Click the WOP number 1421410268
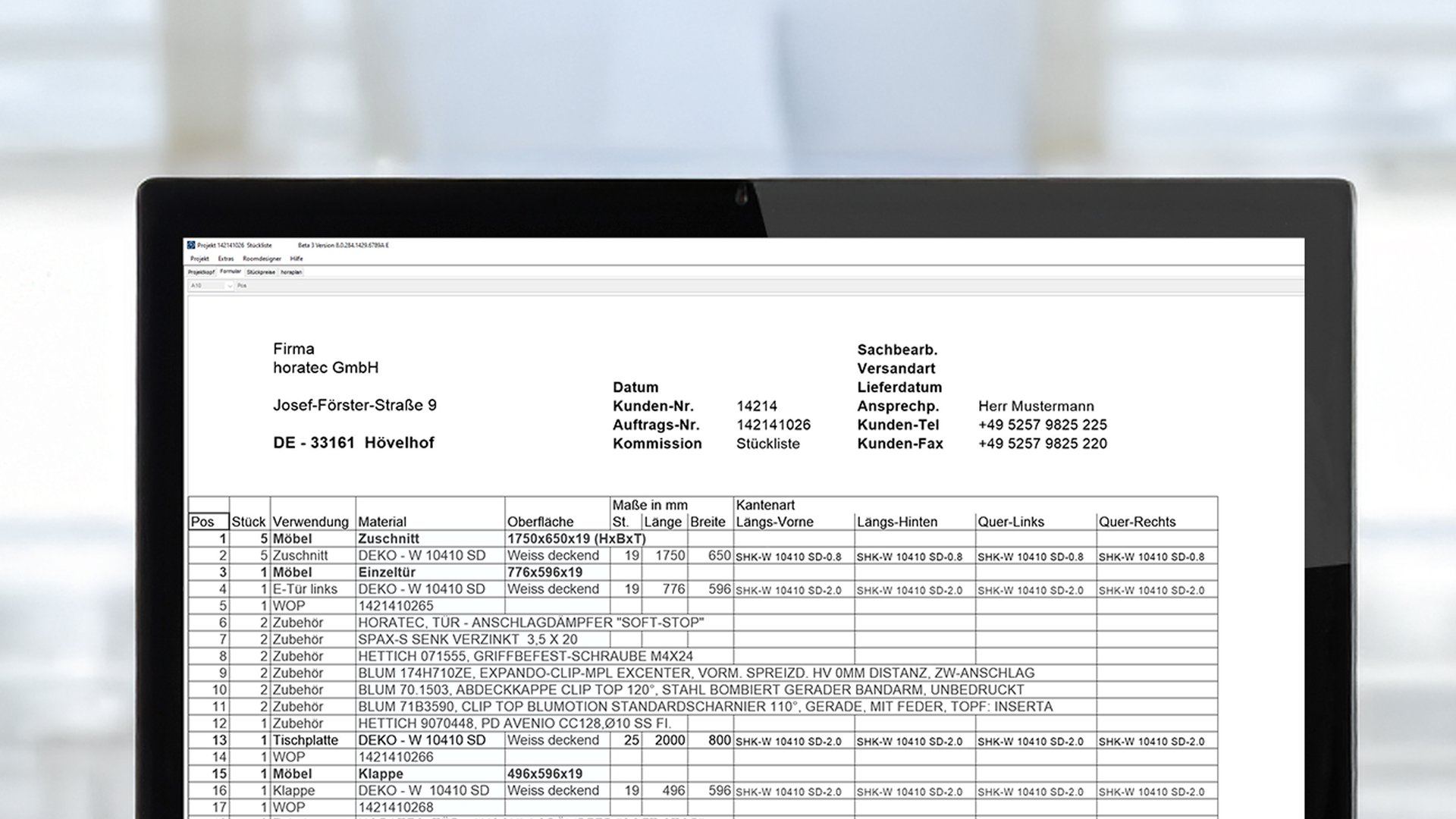The image size is (1456, 819). pyautogui.click(x=396, y=807)
